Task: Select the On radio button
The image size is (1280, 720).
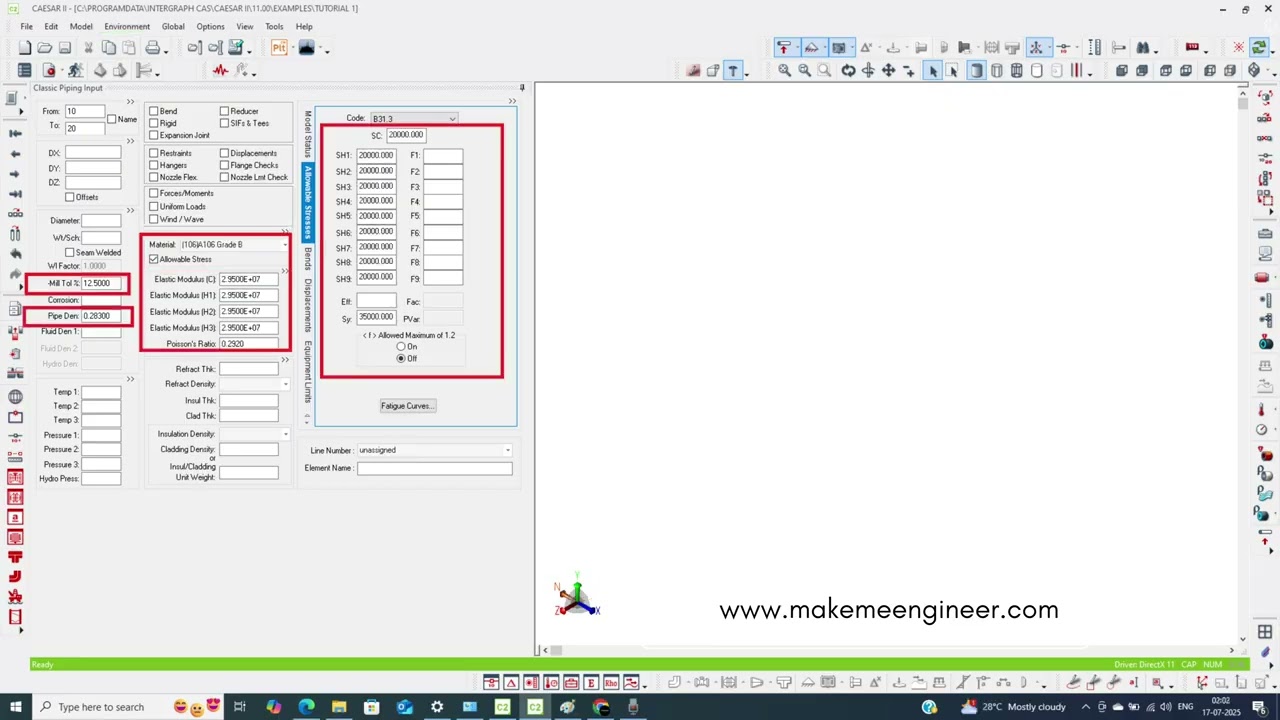Action: point(401,346)
